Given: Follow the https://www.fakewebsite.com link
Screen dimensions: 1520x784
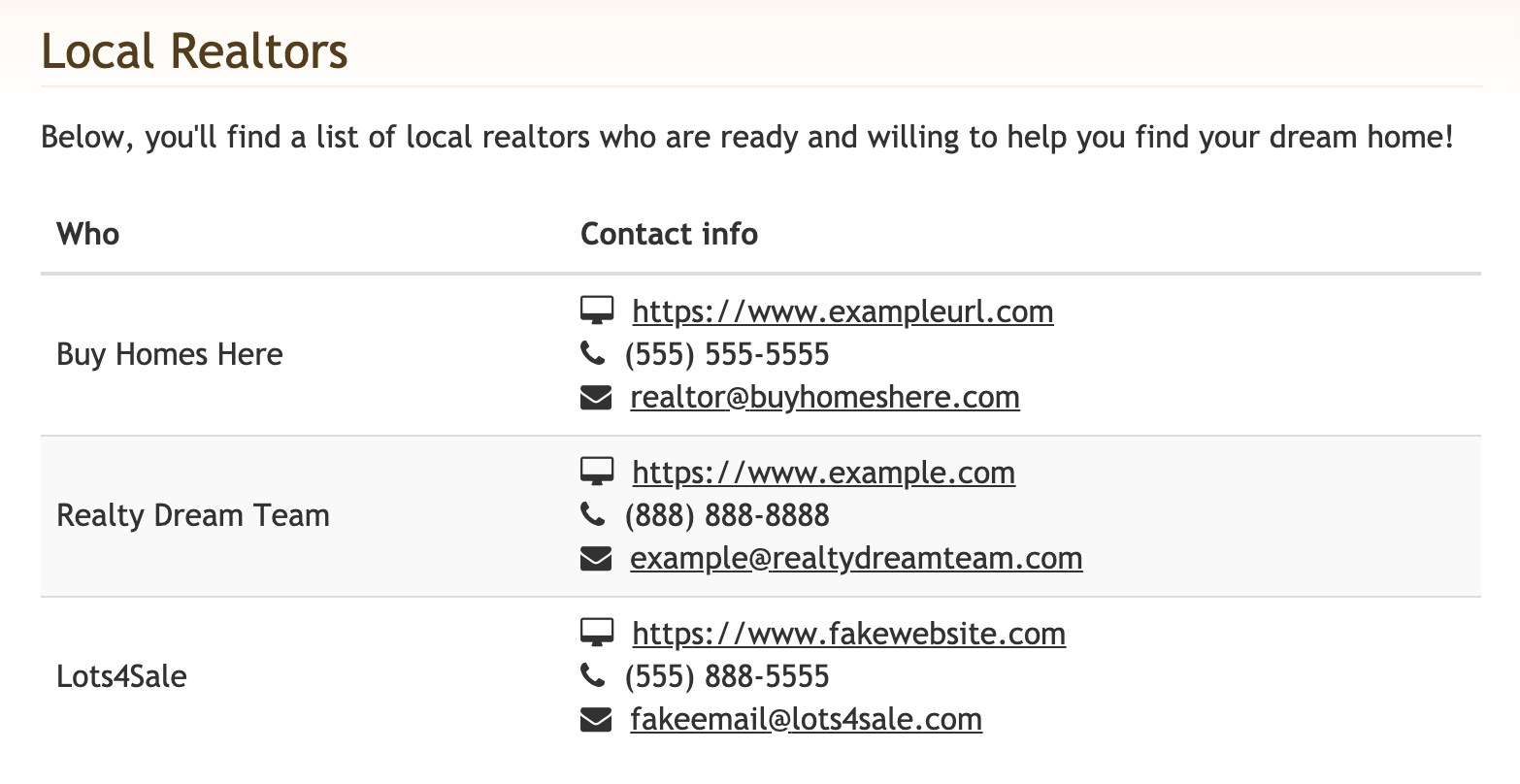Looking at the screenshot, I should [x=848, y=634].
